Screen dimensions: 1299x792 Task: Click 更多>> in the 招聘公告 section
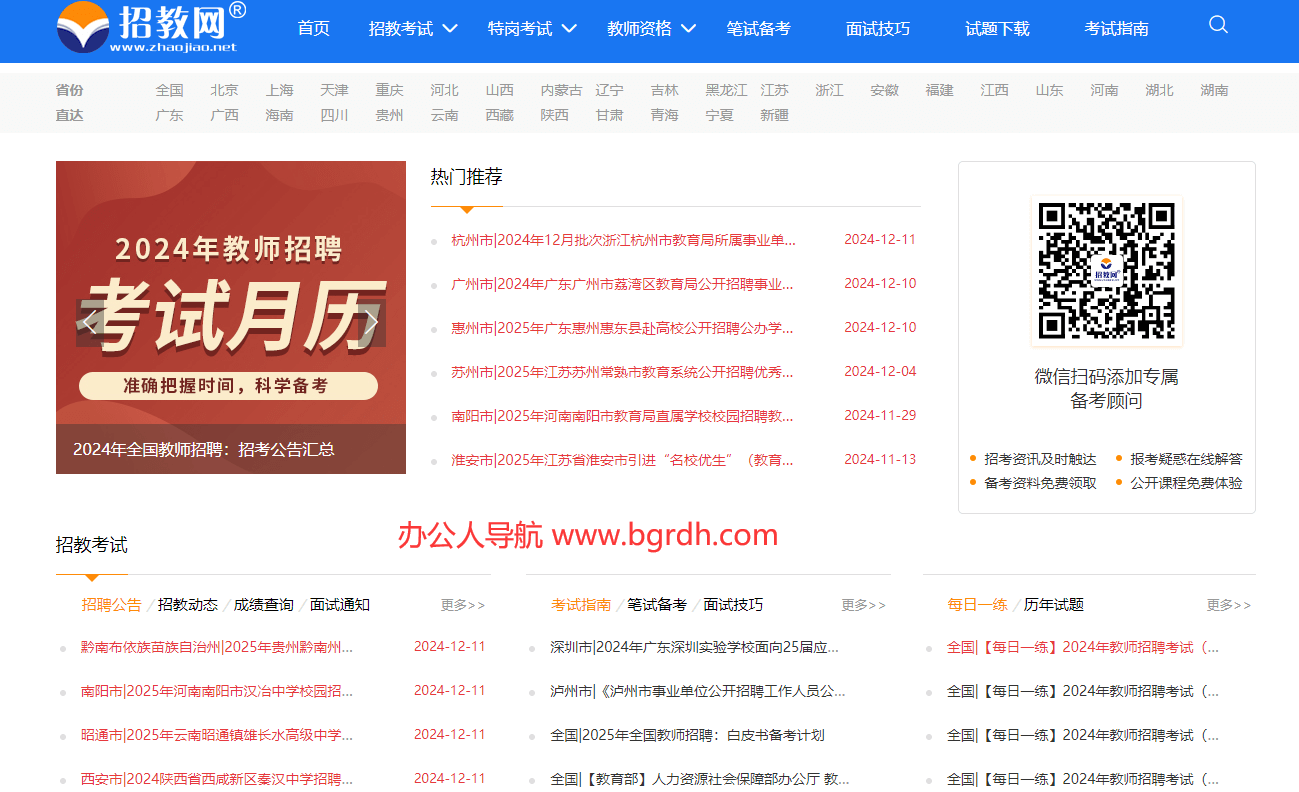462,605
